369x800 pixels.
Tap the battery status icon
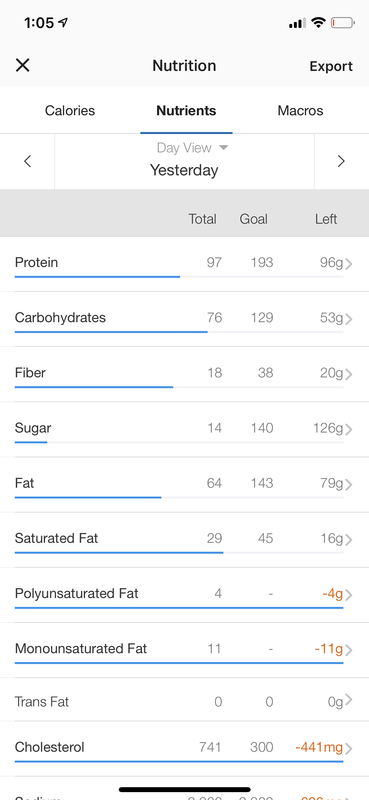[342, 23]
